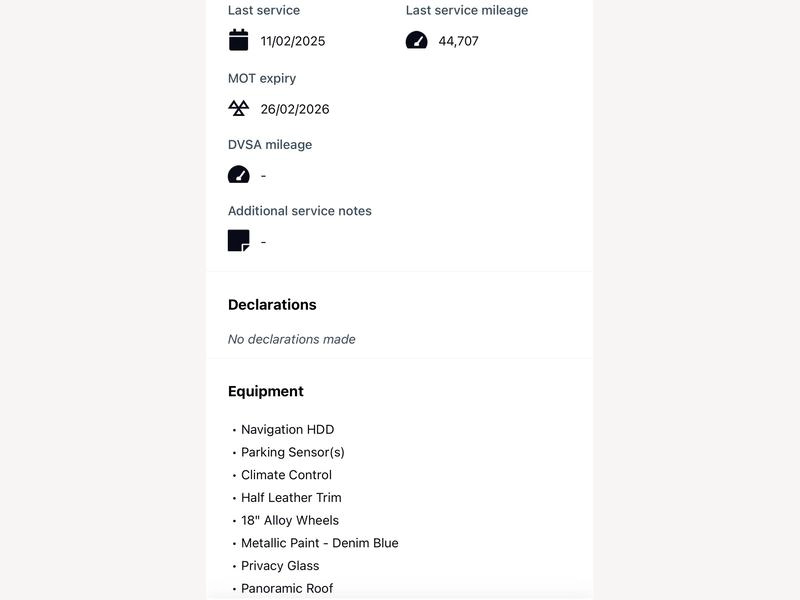The height and width of the screenshot is (600, 800).
Task: Select the 44,707 last service mileage value
Action: 458,41
